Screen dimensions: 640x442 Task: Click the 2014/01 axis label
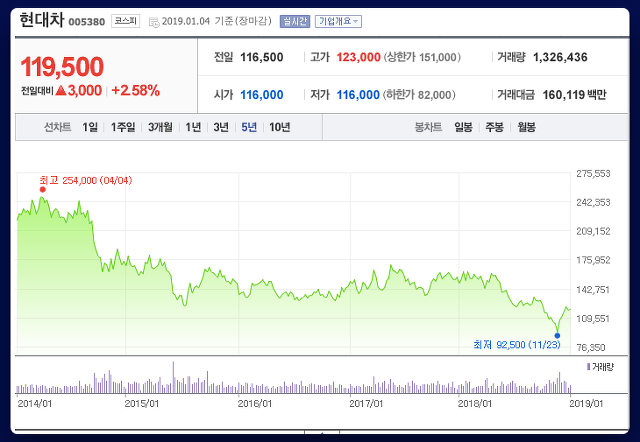35,403
